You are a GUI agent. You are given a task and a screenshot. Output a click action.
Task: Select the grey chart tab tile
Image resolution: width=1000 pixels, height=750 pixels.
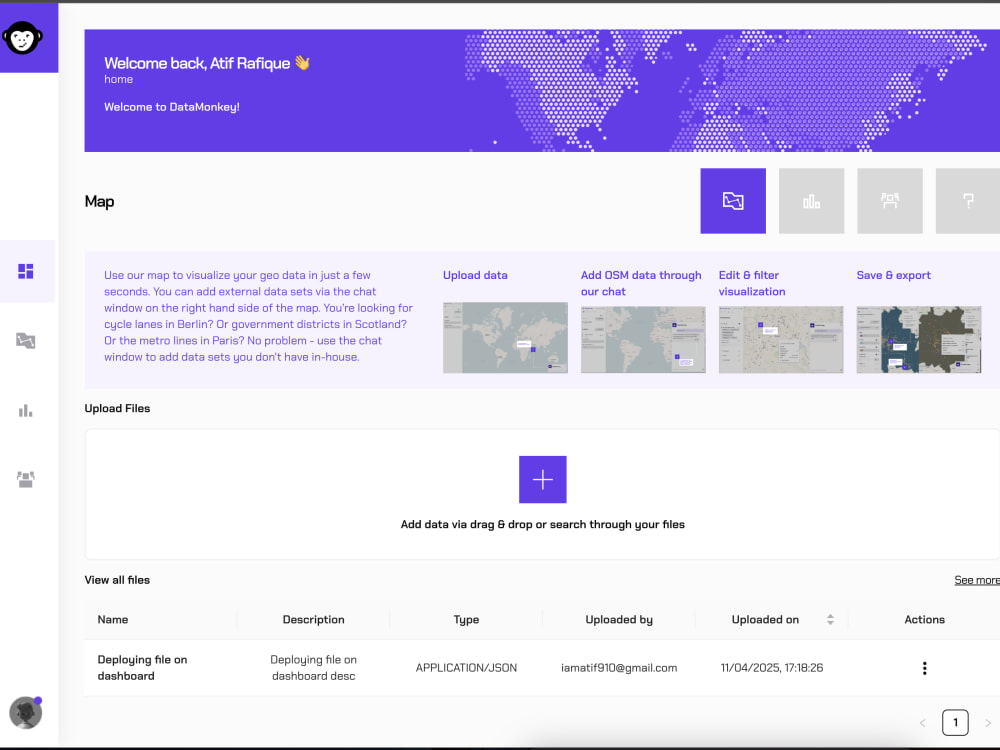(811, 201)
